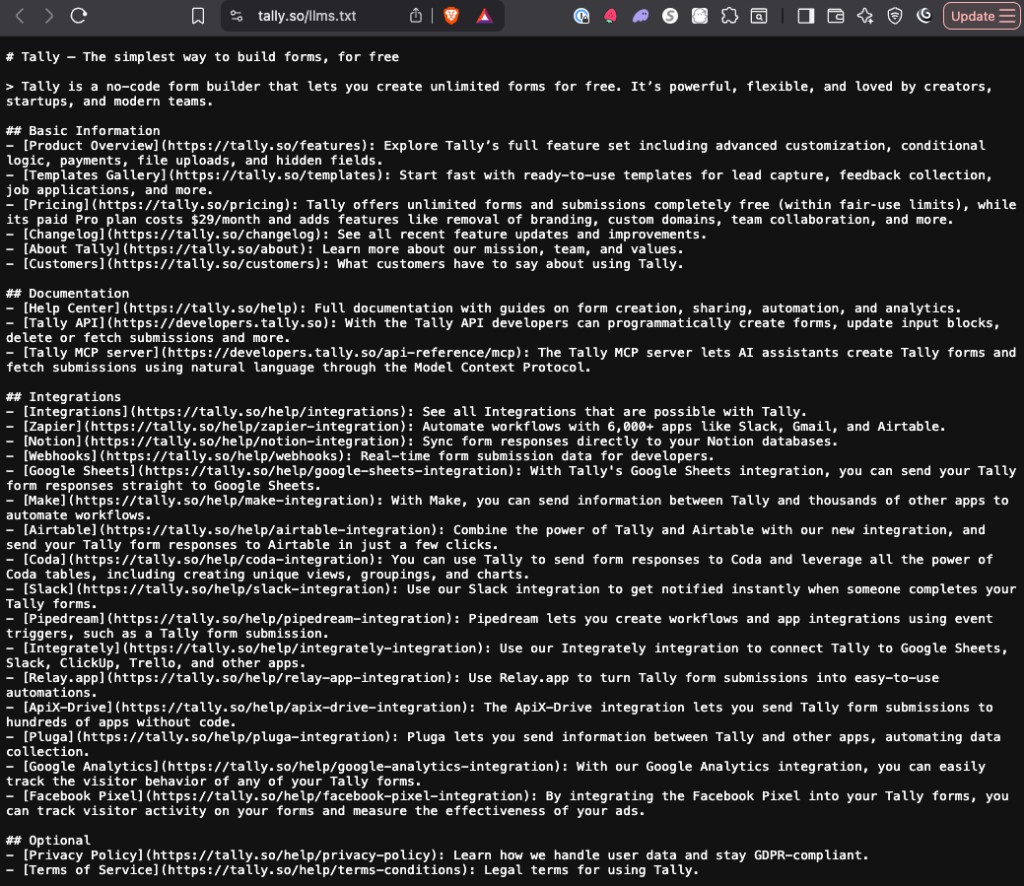Click the '[Changelog]' label
Screen dimensions: 1024x886
(x=63, y=234)
